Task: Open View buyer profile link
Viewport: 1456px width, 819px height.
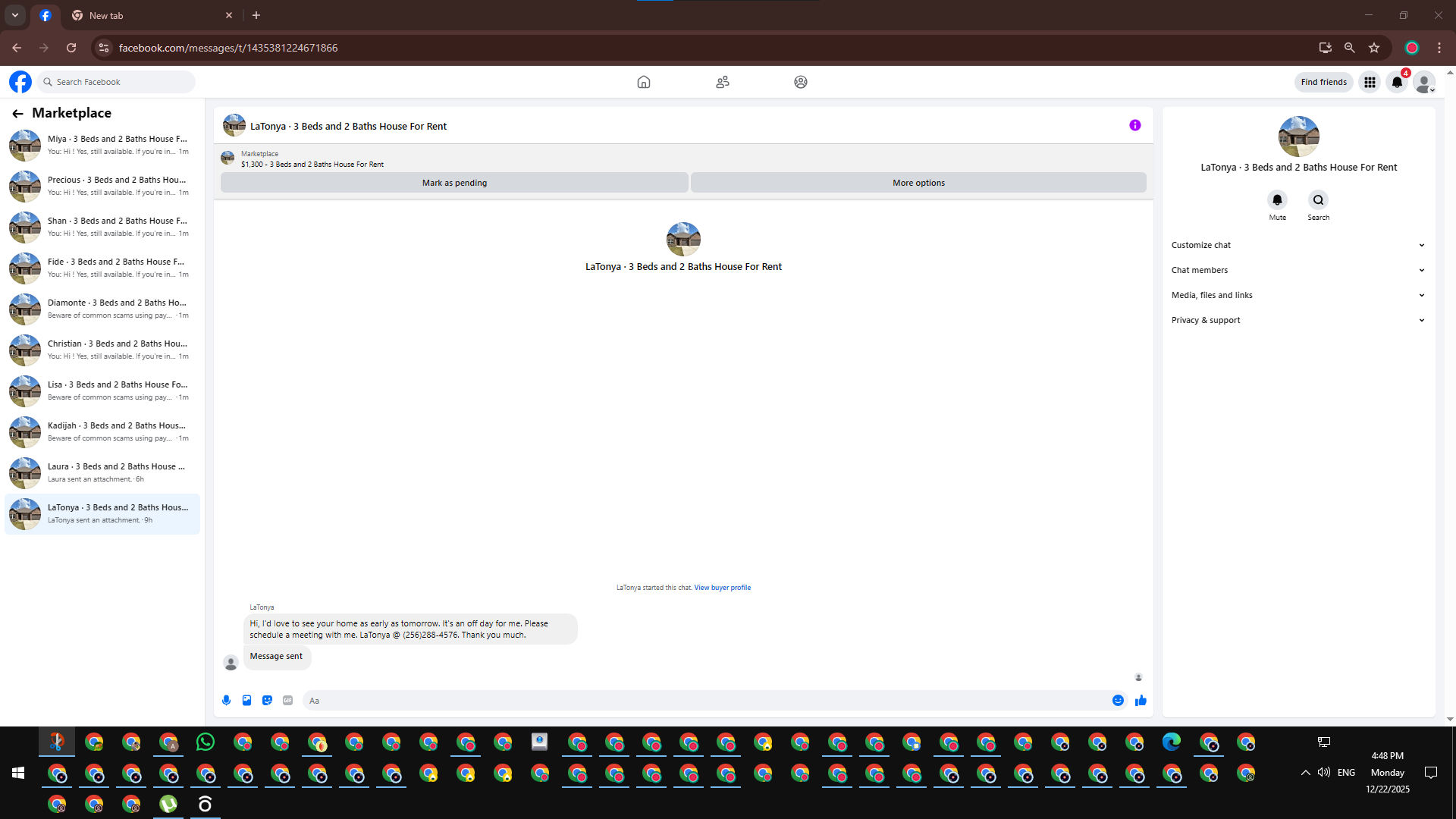Action: [722, 588]
